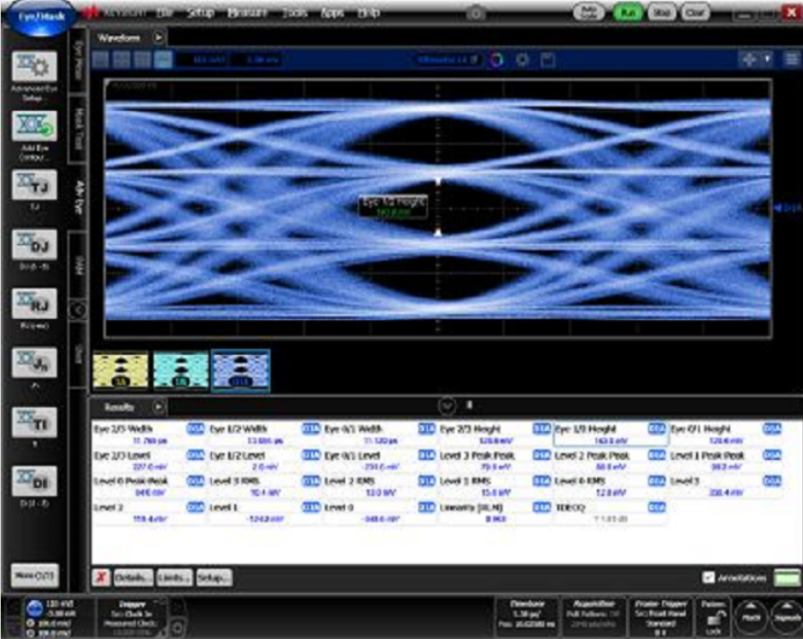Add the DI measurement from the sidebar
The height and width of the screenshot is (639, 803).
[33, 482]
